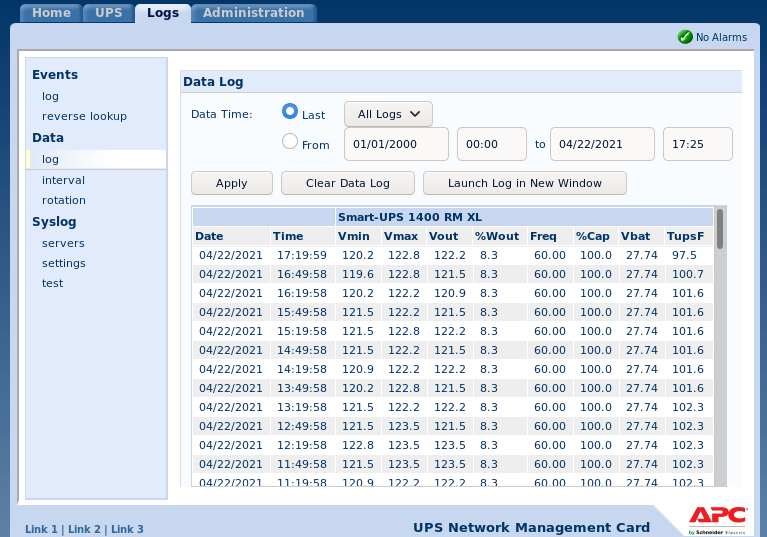Open Syslog servers page
767x537 pixels.
point(63,243)
